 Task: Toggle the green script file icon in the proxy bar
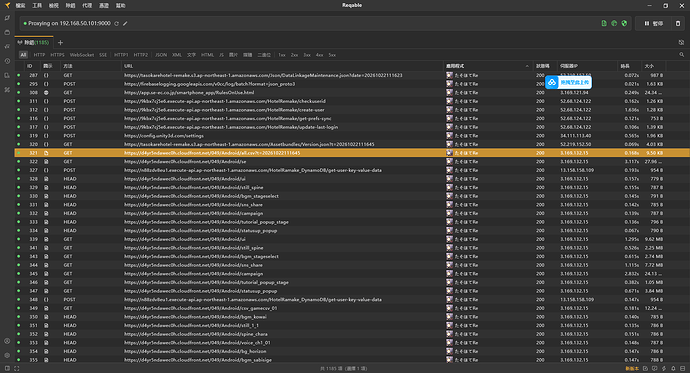tap(604, 23)
